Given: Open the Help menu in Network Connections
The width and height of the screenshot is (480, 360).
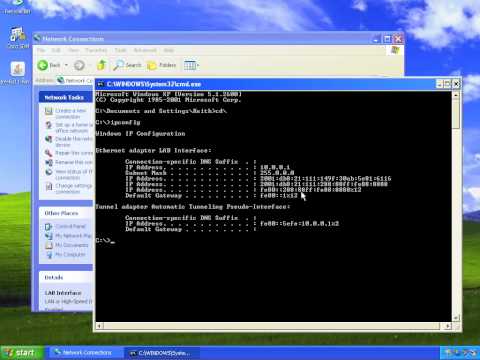Looking at the screenshot, I should click(x=169, y=50).
